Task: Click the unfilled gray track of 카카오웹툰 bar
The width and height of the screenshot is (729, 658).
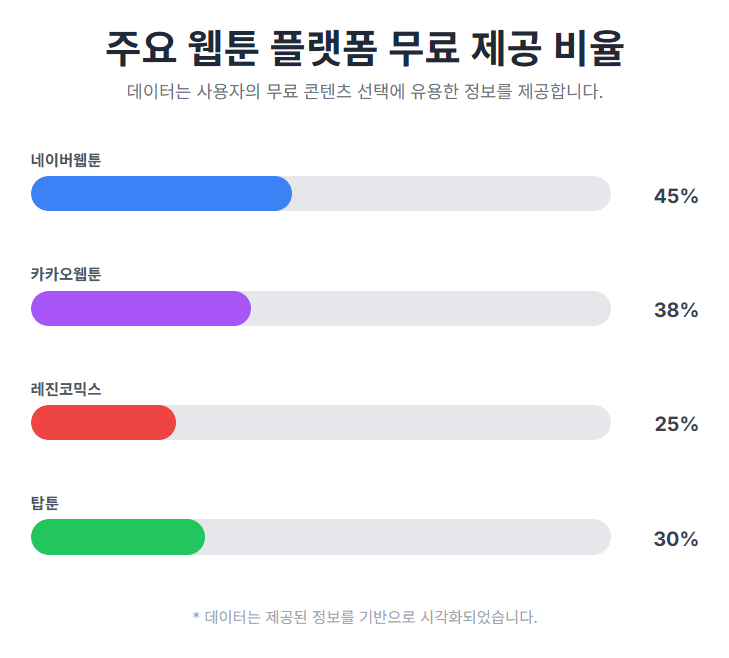Action: click(x=430, y=309)
